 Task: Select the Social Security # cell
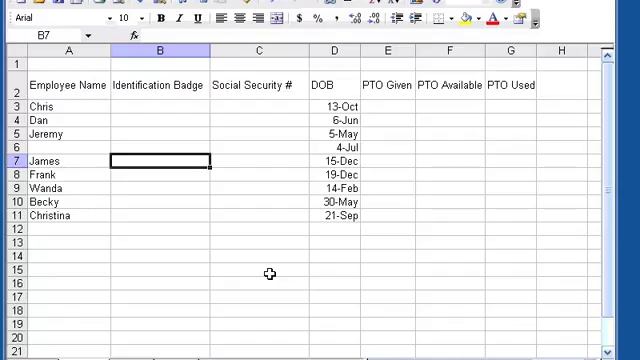click(x=259, y=85)
